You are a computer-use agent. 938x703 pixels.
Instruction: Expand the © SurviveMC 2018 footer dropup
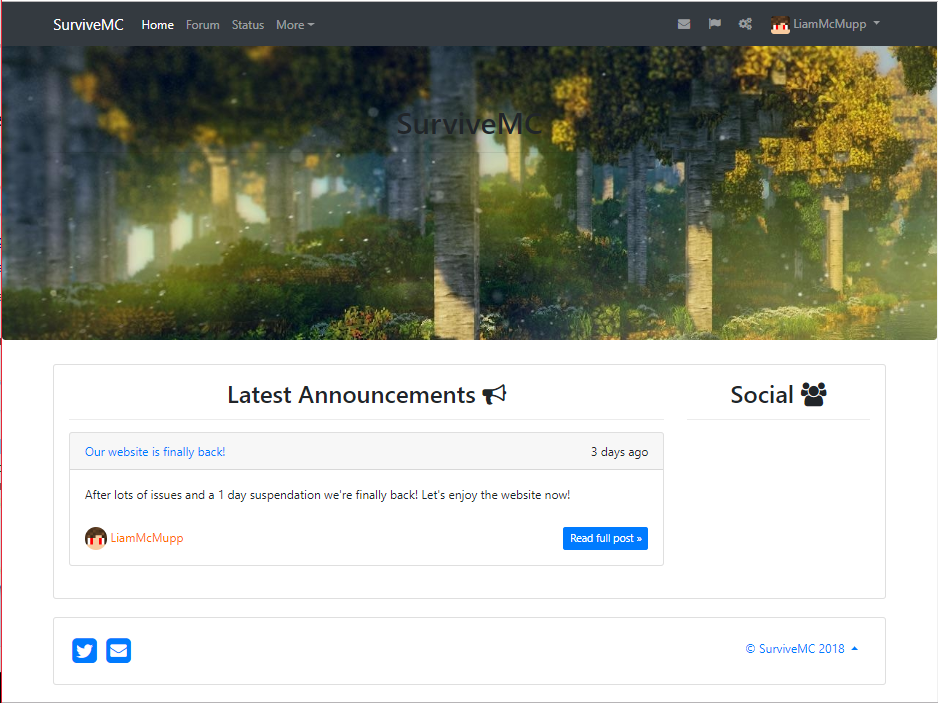802,649
